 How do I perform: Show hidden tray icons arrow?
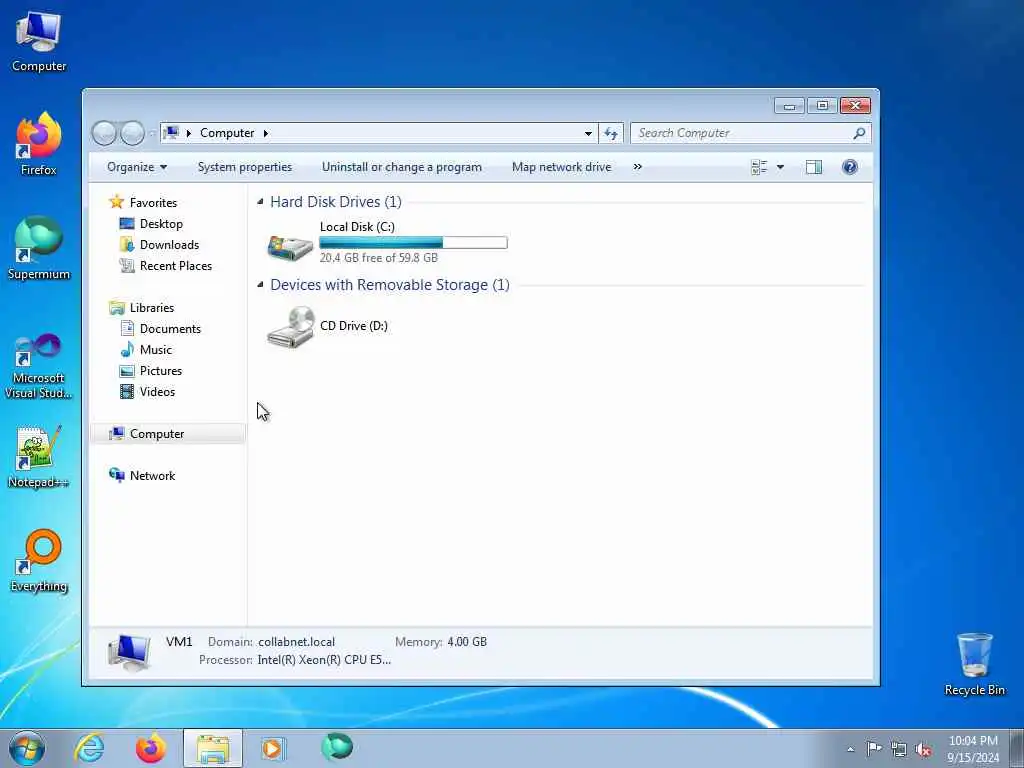(x=850, y=749)
